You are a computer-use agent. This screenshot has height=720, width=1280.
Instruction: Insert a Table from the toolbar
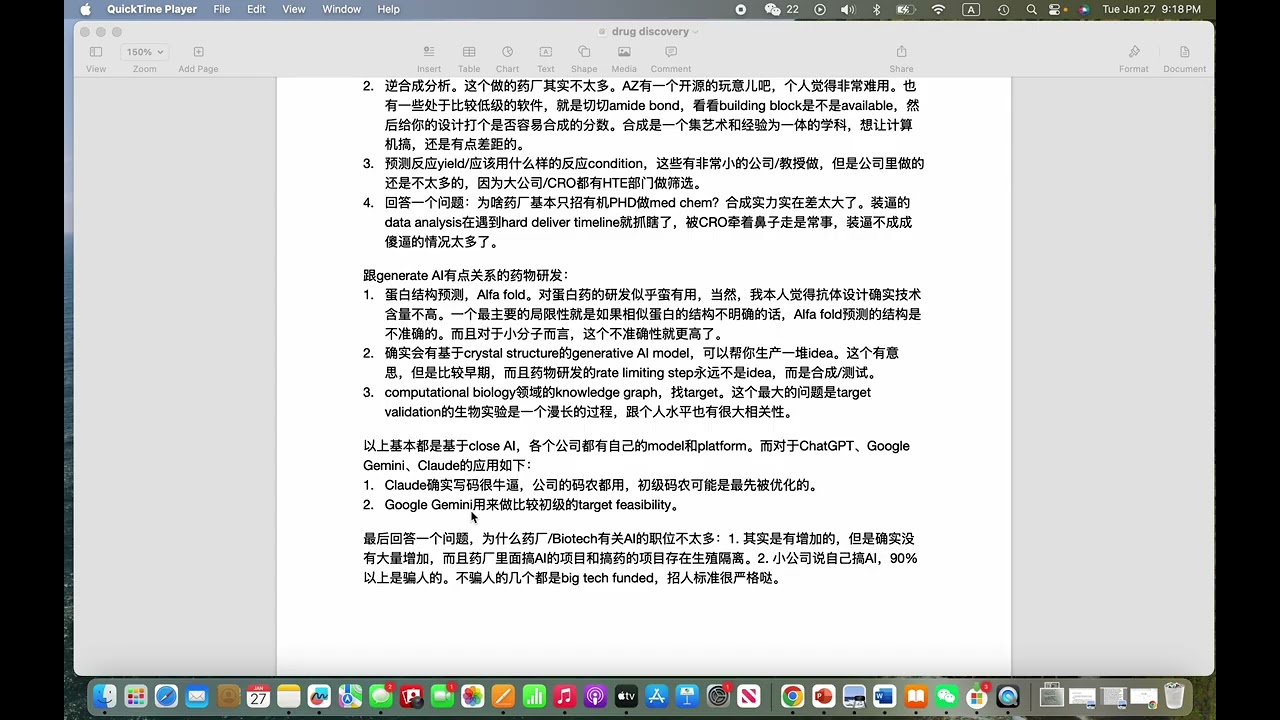[x=469, y=59]
